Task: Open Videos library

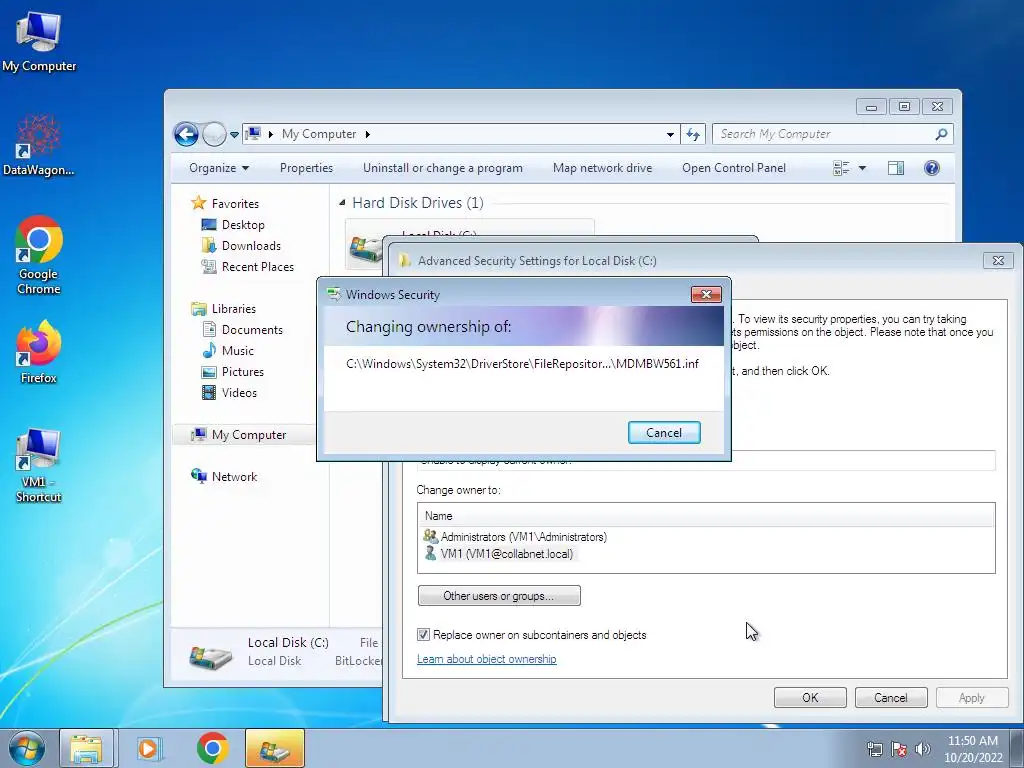Action: coord(230,392)
